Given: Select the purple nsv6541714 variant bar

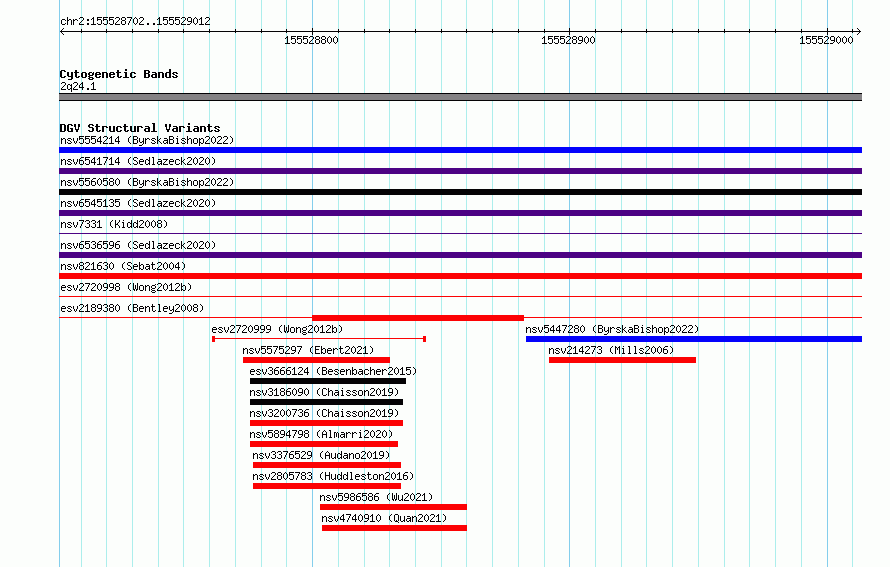Looking at the screenshot, I should tap(460, 171).
